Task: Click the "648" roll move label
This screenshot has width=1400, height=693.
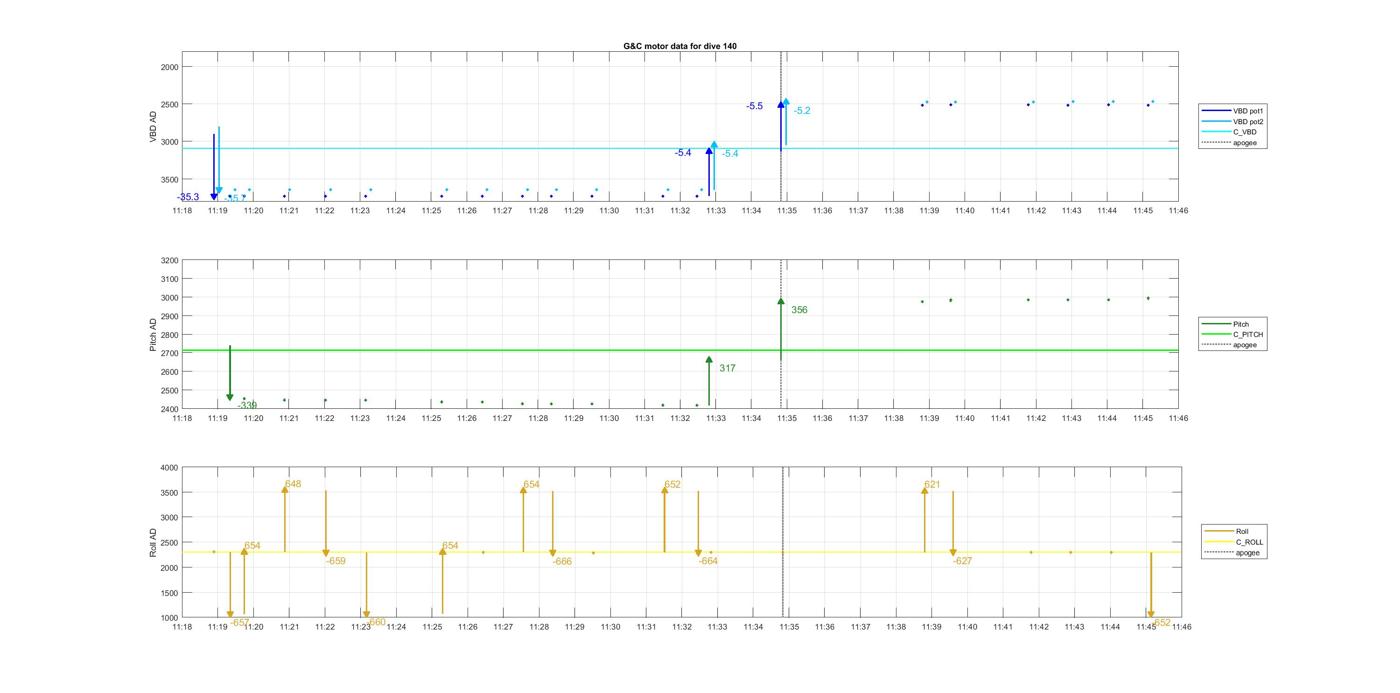Action: pyautogui.click(x=293, y=484)
